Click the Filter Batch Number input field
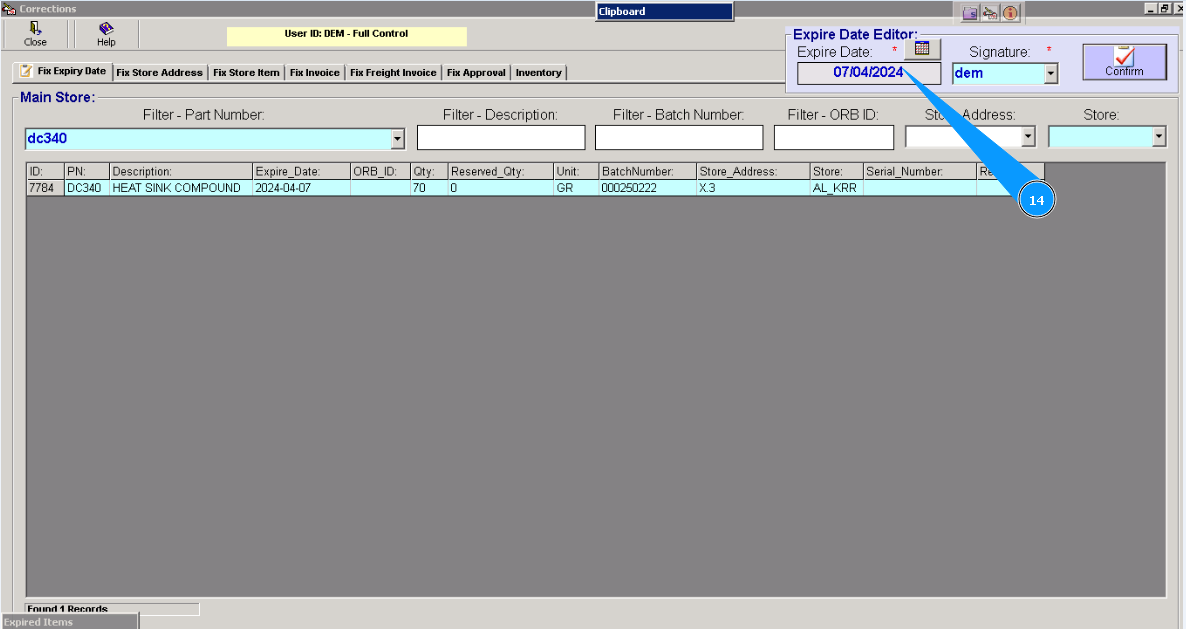Screen dimensions: 1186x630 [x=678, y=138]
